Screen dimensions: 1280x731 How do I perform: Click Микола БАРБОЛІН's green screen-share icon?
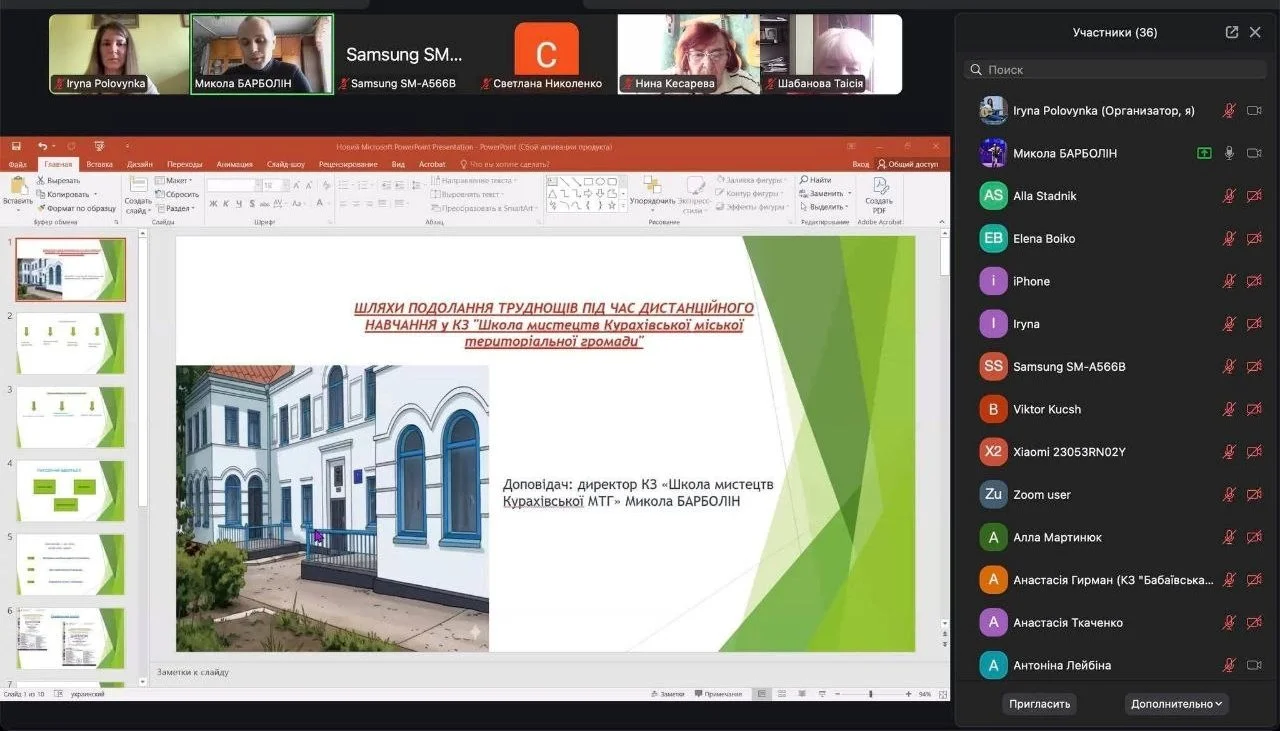tap(1204, 153)
